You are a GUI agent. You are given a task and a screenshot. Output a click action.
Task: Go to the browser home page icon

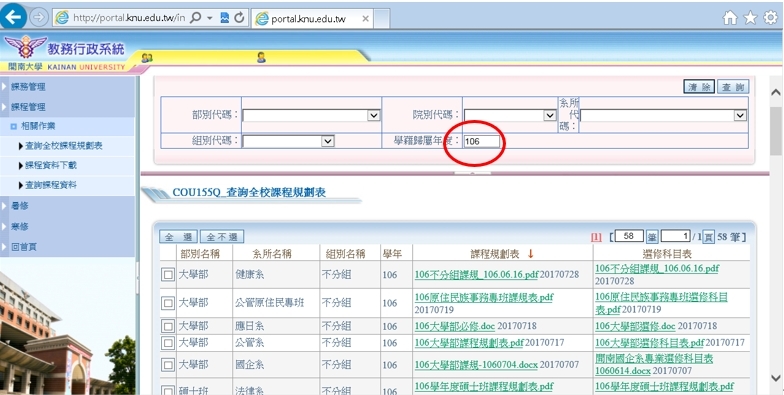[x=730, y=18]
